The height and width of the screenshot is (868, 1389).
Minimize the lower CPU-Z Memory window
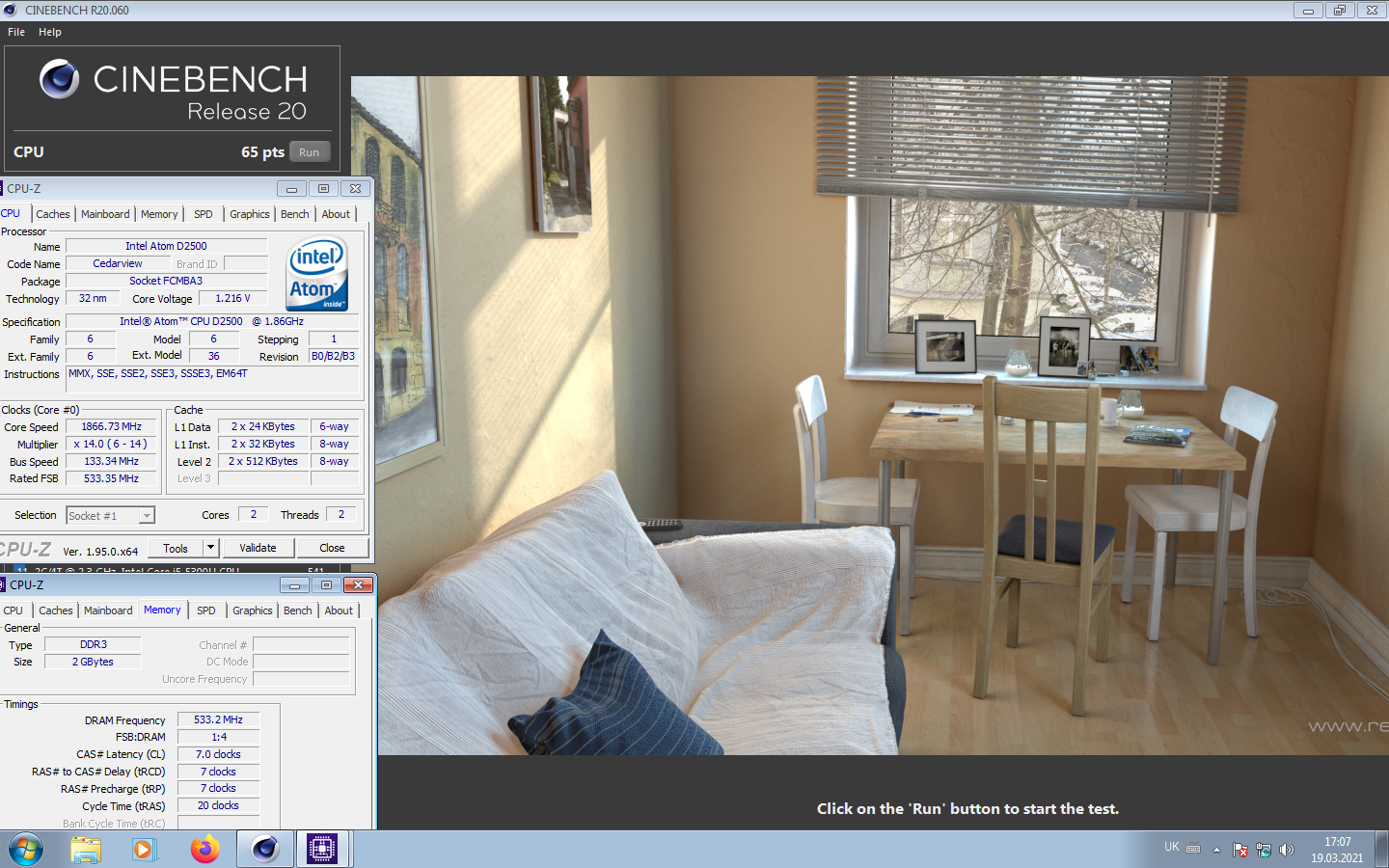coord(295,585)
